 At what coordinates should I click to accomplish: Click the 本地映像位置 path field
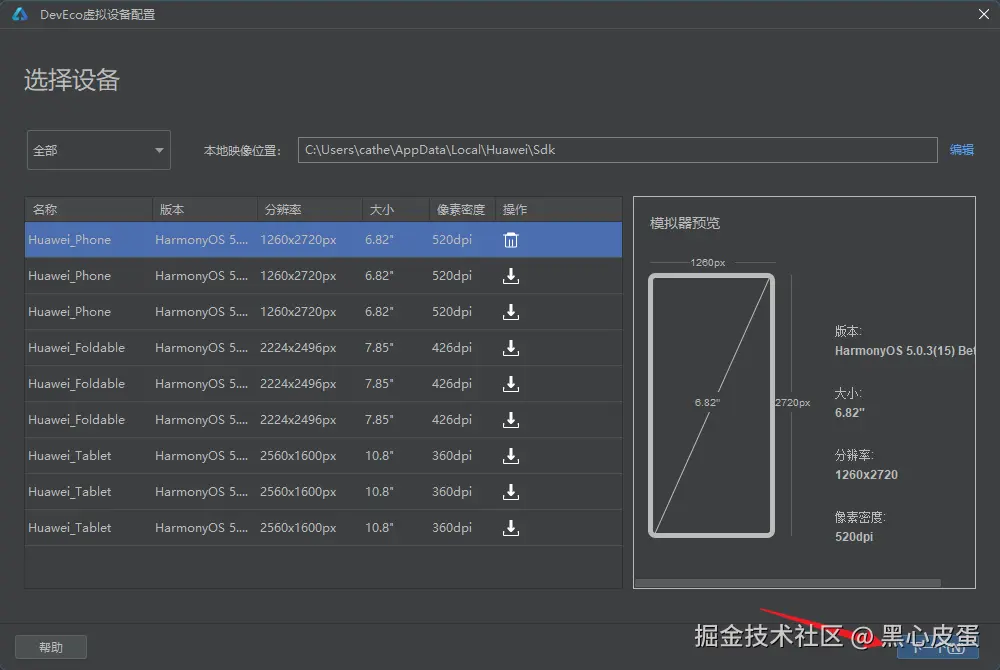tap(617, 150)
